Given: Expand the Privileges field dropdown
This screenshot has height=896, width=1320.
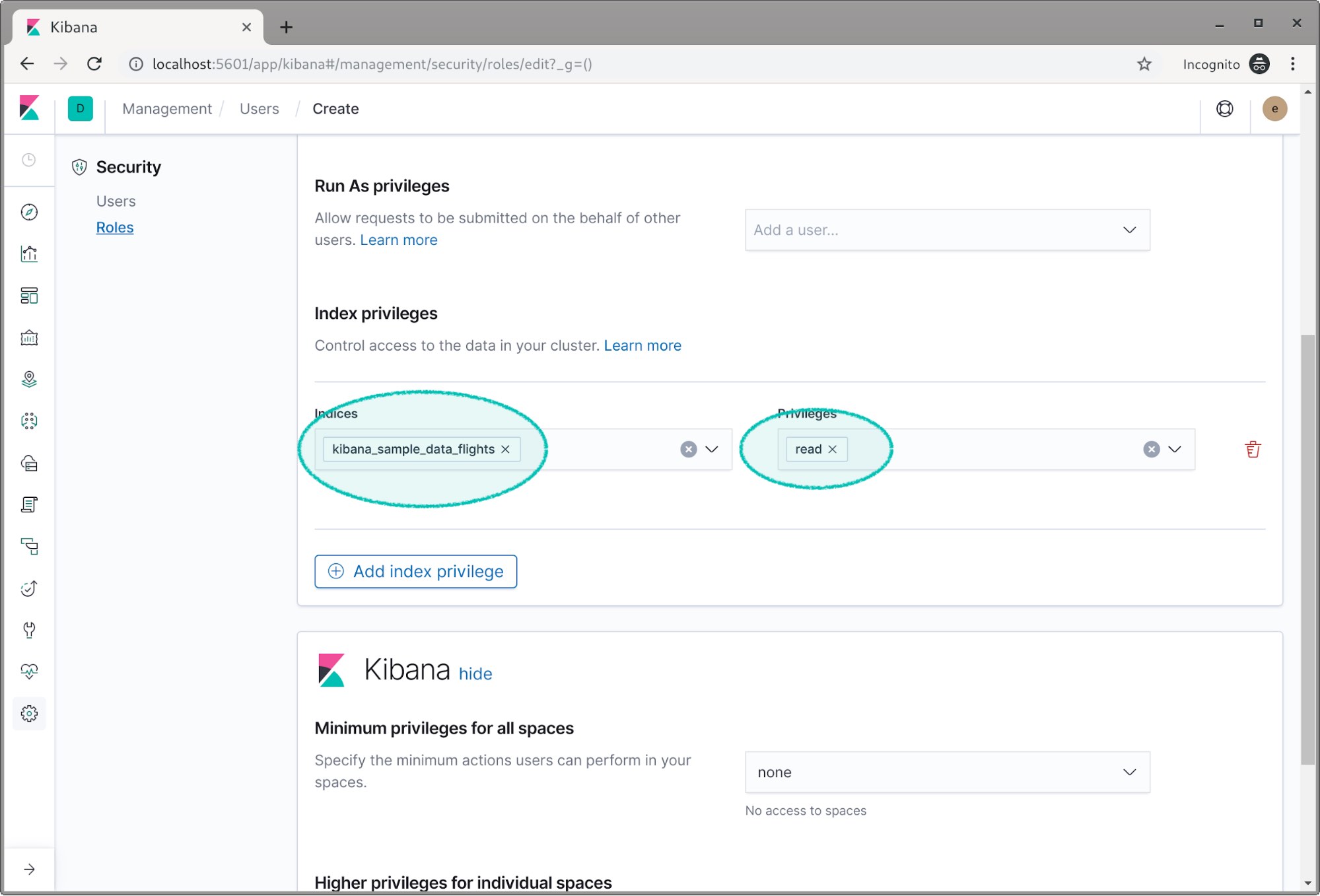Looking at the screenshot, I should pos(1175,448).
